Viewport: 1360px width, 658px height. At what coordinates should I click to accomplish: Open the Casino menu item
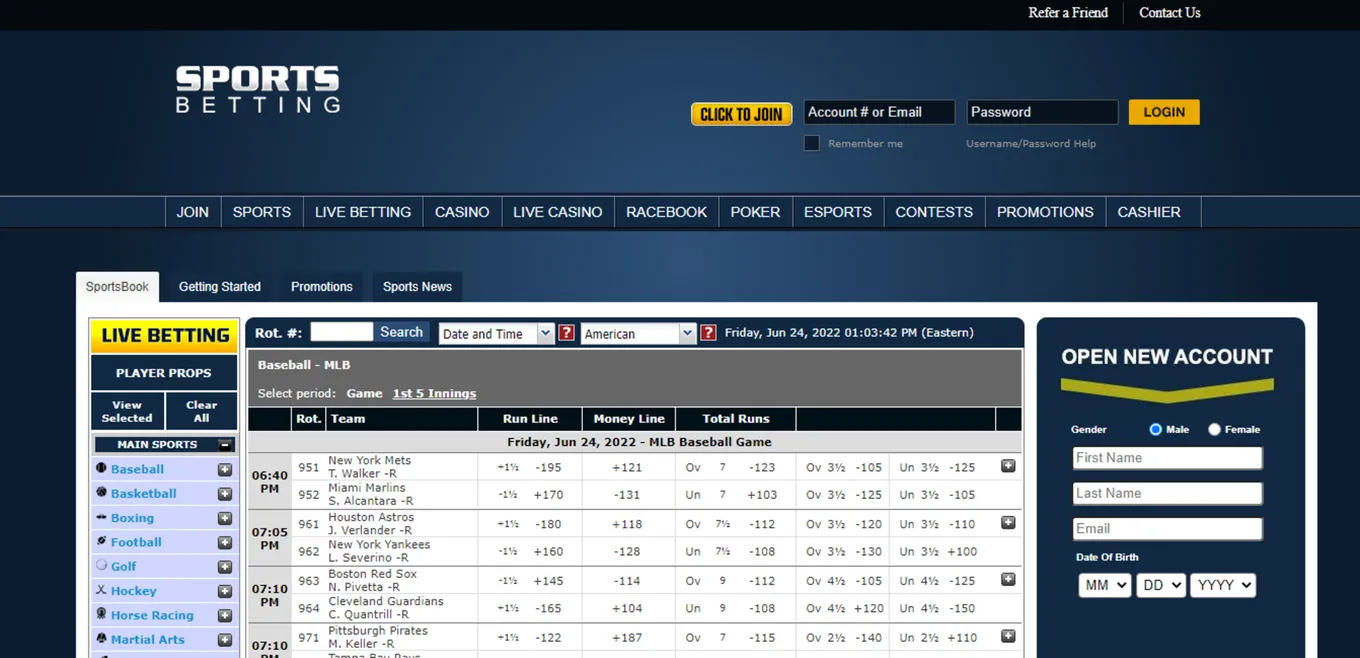[x=462, y=212]
